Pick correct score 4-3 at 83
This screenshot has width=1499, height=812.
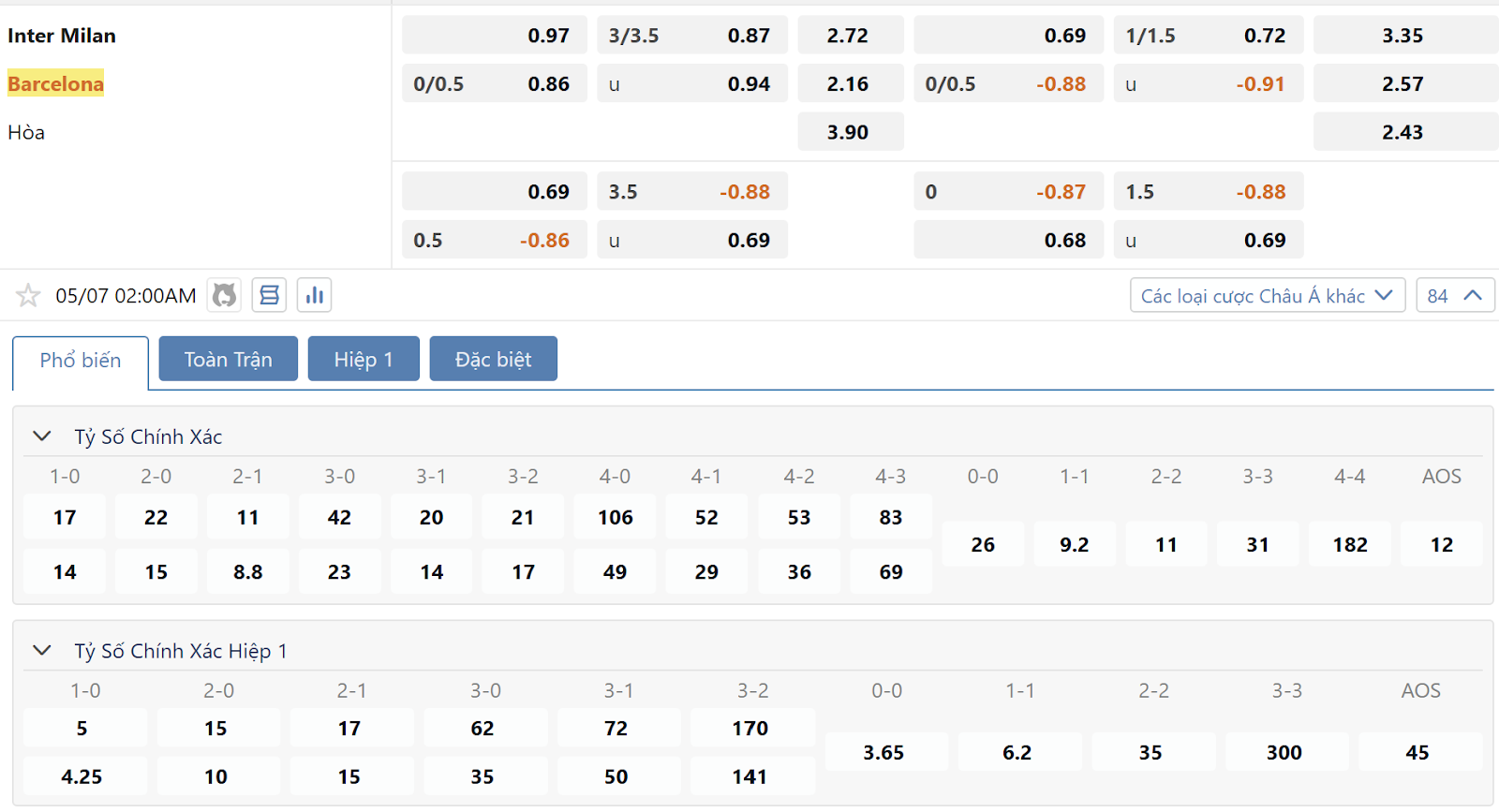pos(891,517)
